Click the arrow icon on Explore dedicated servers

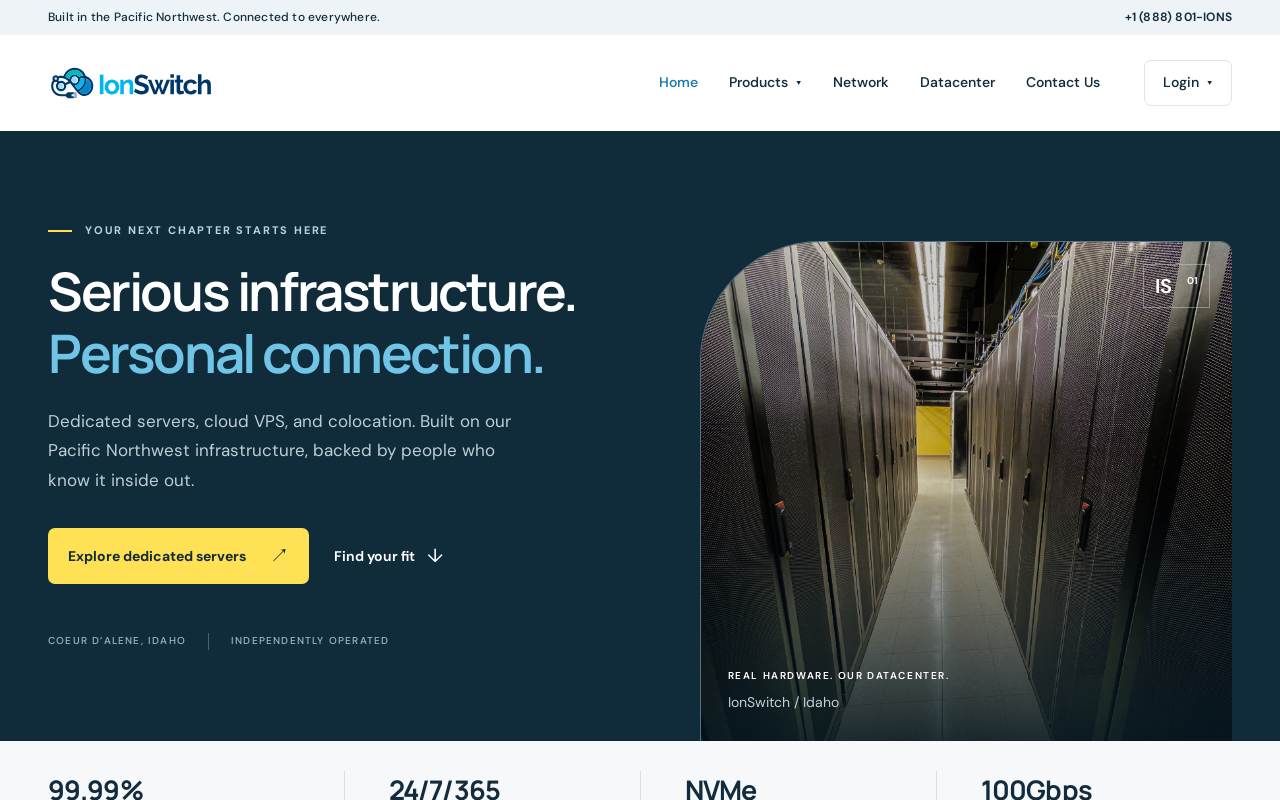click(x=279, y=555)
